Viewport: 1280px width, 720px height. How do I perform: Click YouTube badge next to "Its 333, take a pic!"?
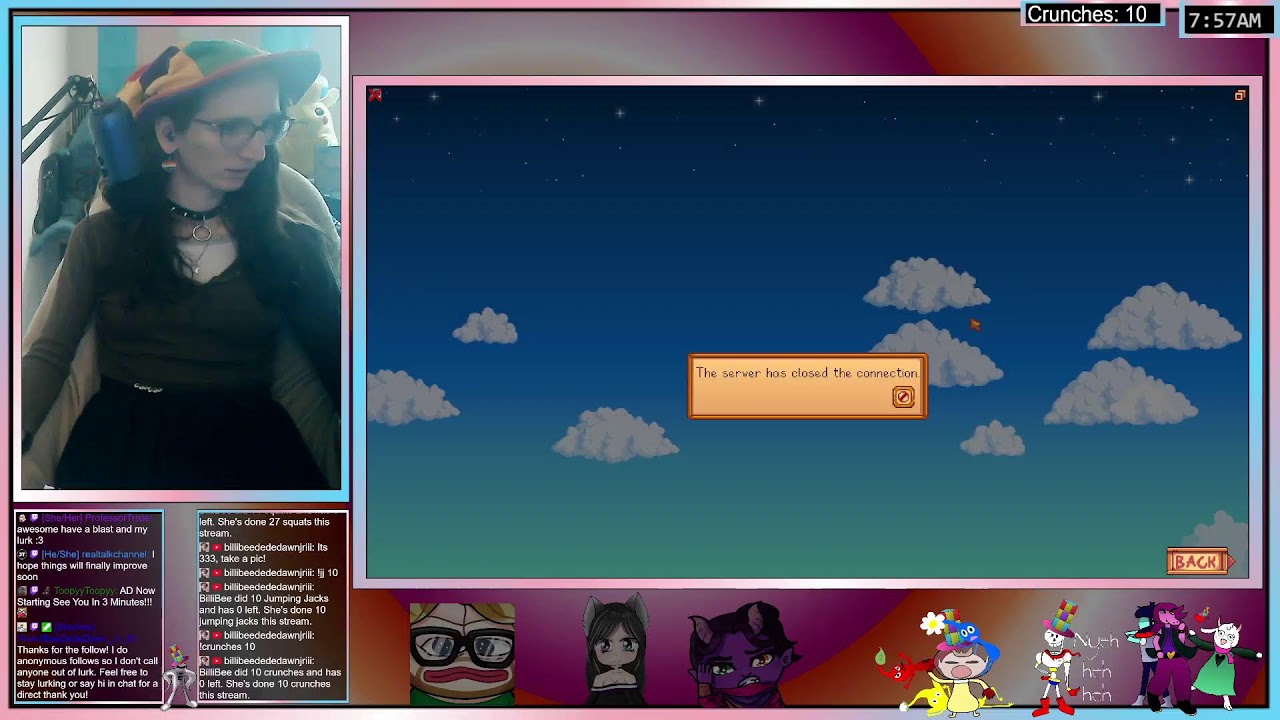coord(216,548)
